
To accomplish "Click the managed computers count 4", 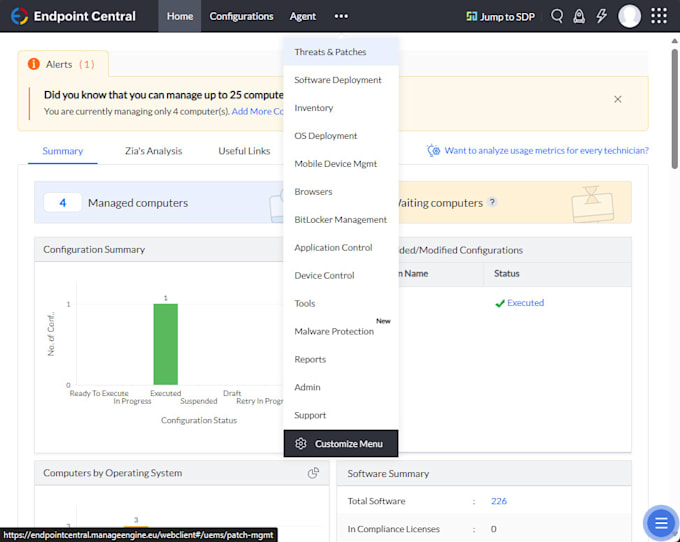I will coord(62,202).
